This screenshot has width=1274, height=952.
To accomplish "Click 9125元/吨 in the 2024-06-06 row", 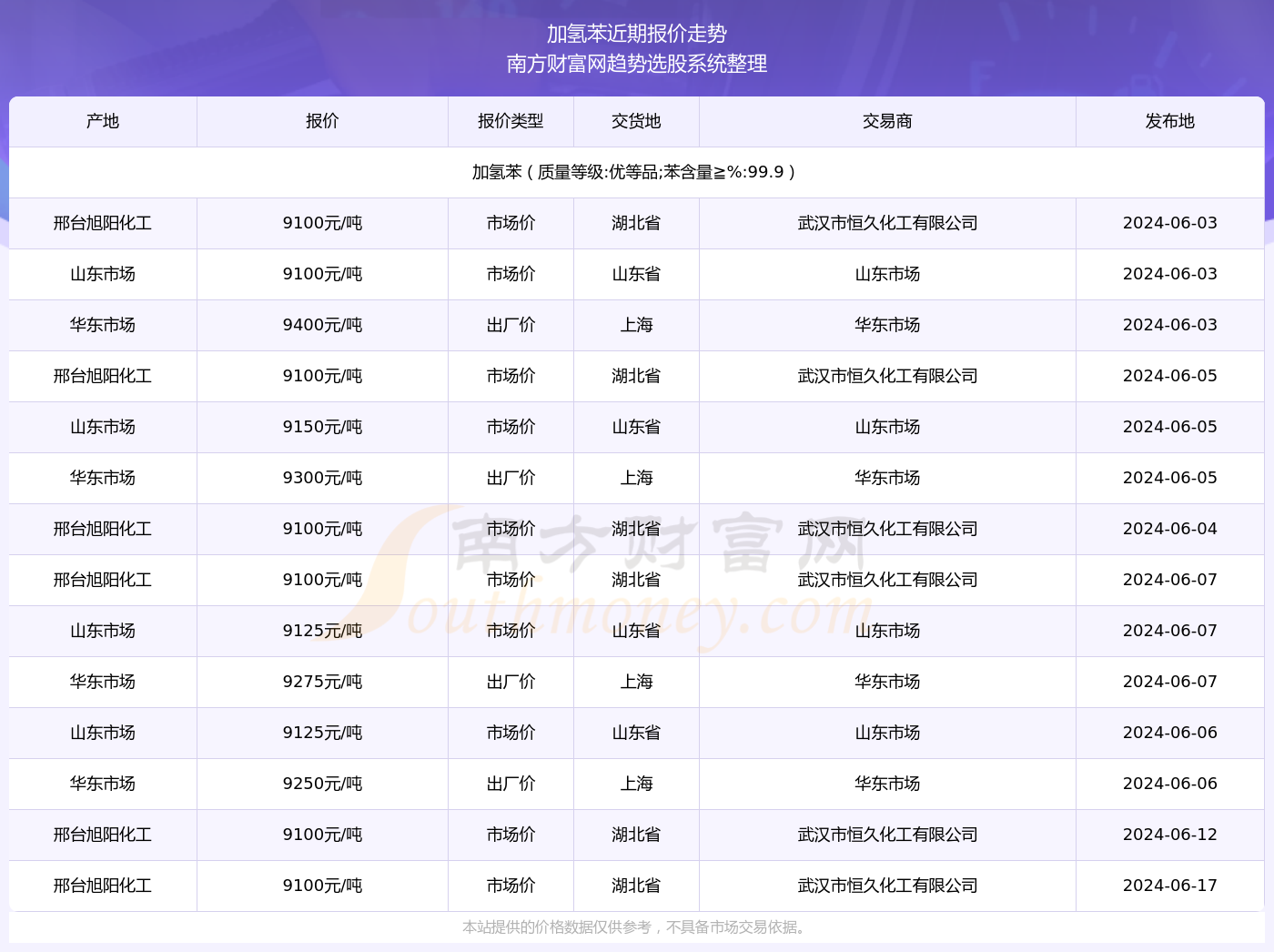I will tap(322, 733).
